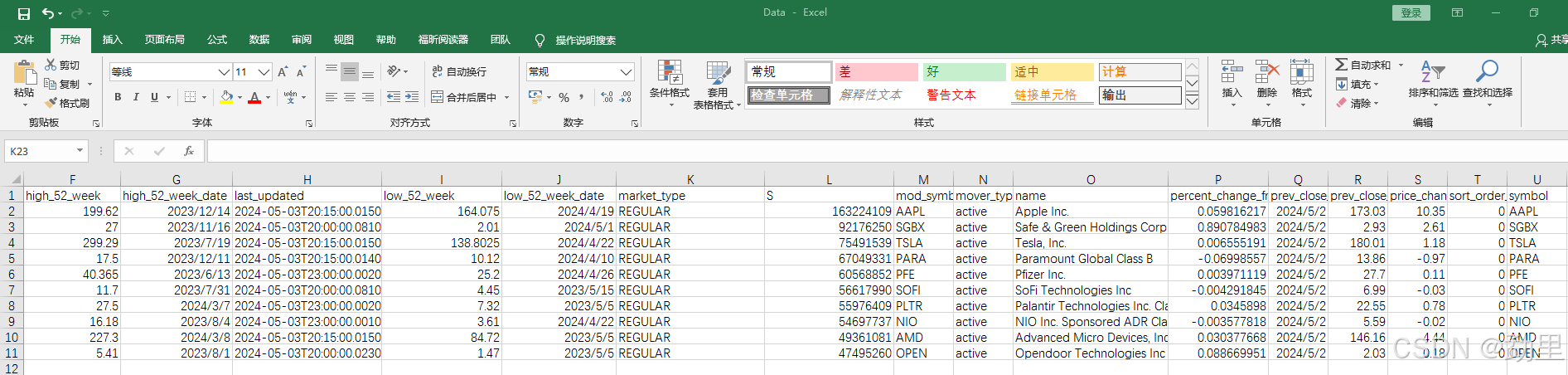This screenshot has height=375, width=1568.
Task: Open the fill color dropdown arrow
Action: (x=240, y=97)
